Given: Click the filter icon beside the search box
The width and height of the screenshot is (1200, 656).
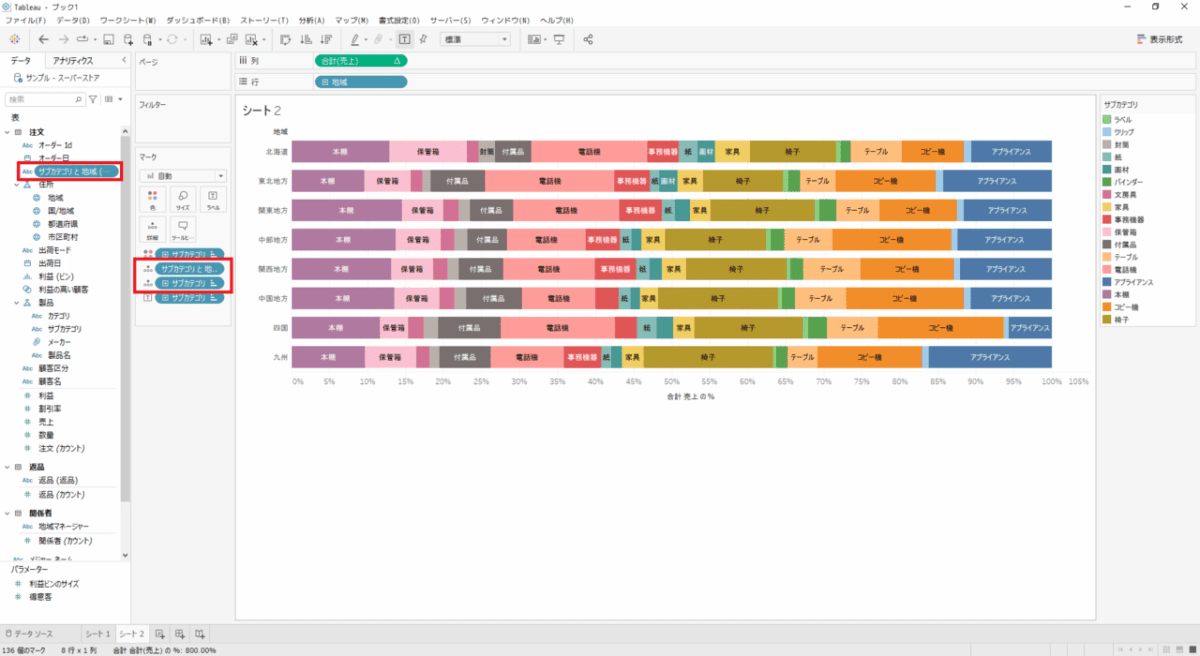Looking at the screenshot, I should (x=93, y=99).
